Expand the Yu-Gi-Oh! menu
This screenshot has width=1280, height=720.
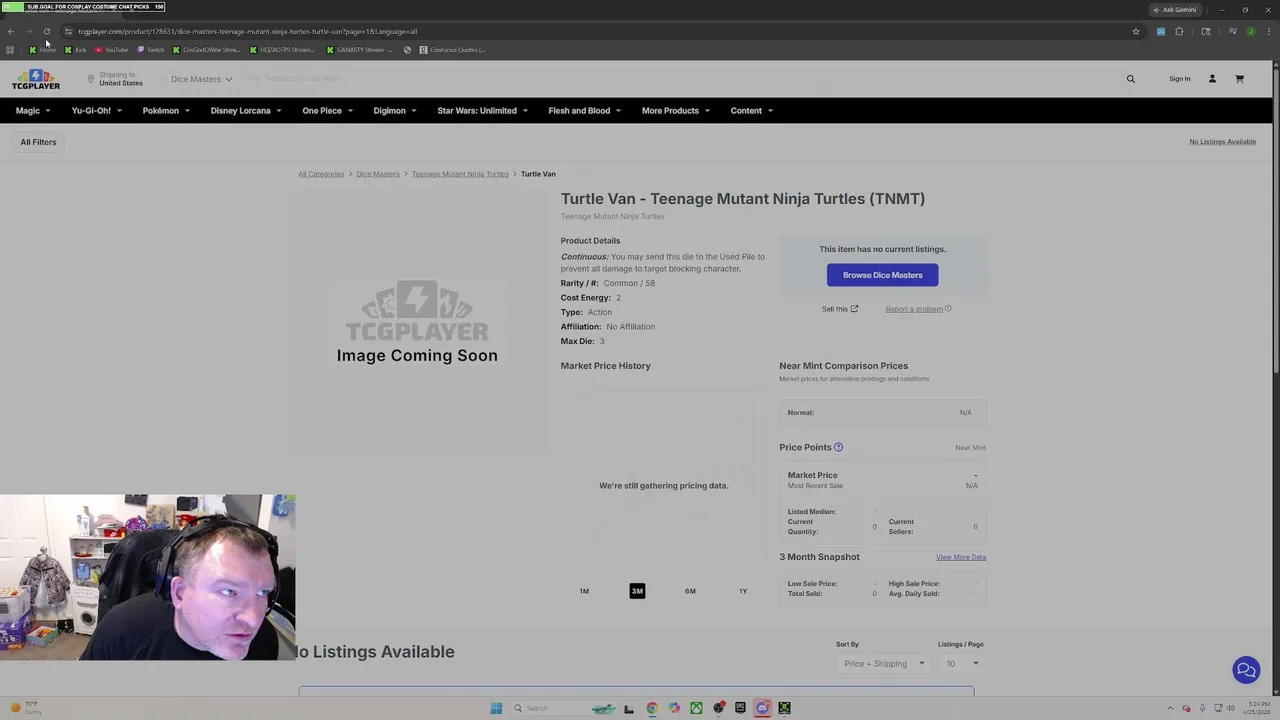coord(97,111)
